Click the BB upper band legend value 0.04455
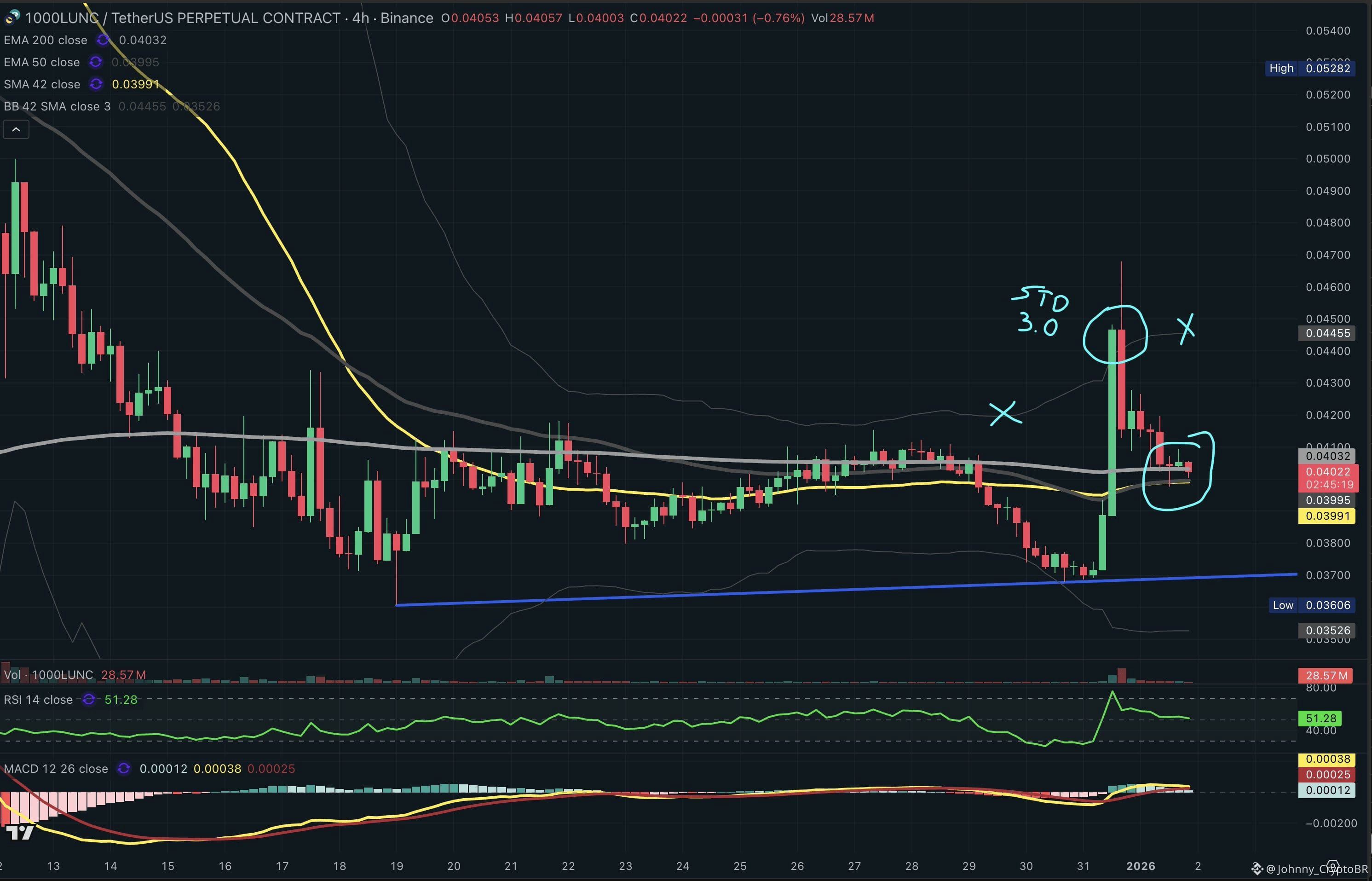1372x881 pixels. [142, 106]
